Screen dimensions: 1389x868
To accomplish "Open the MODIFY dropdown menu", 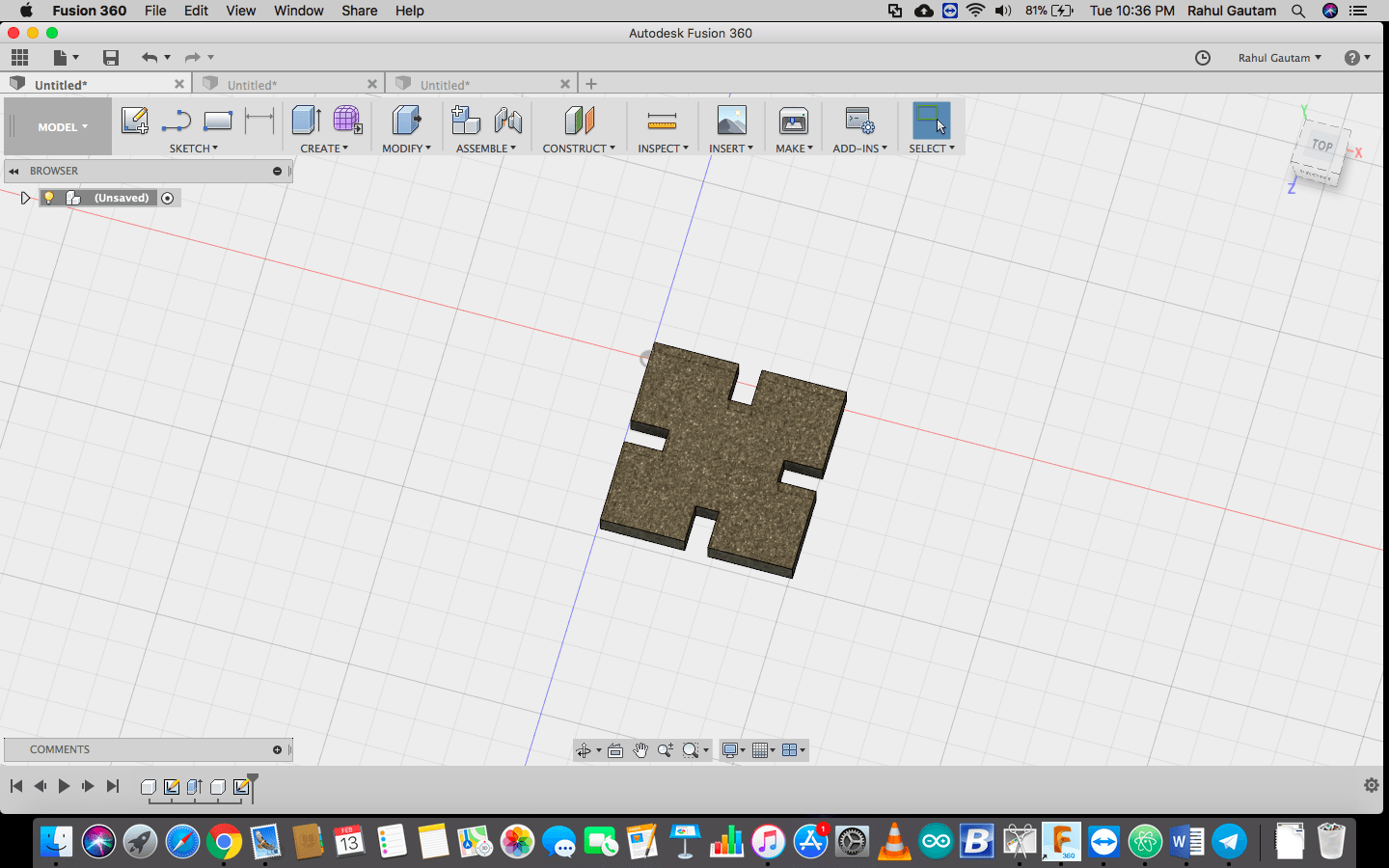I will 406,149.
